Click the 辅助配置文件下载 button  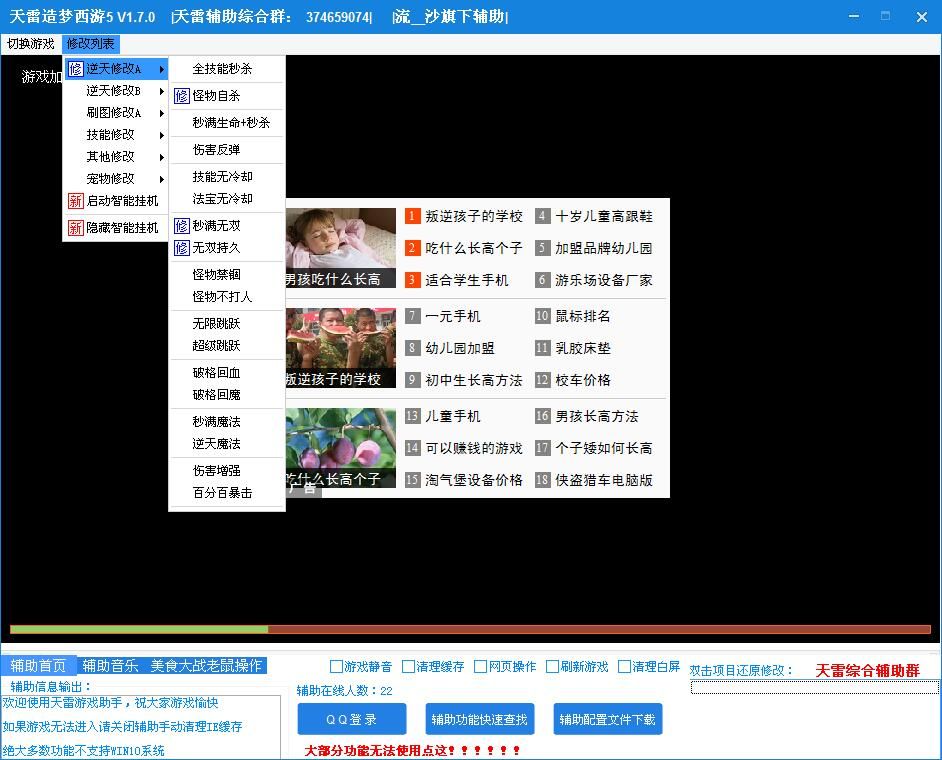tap(608, 719)
